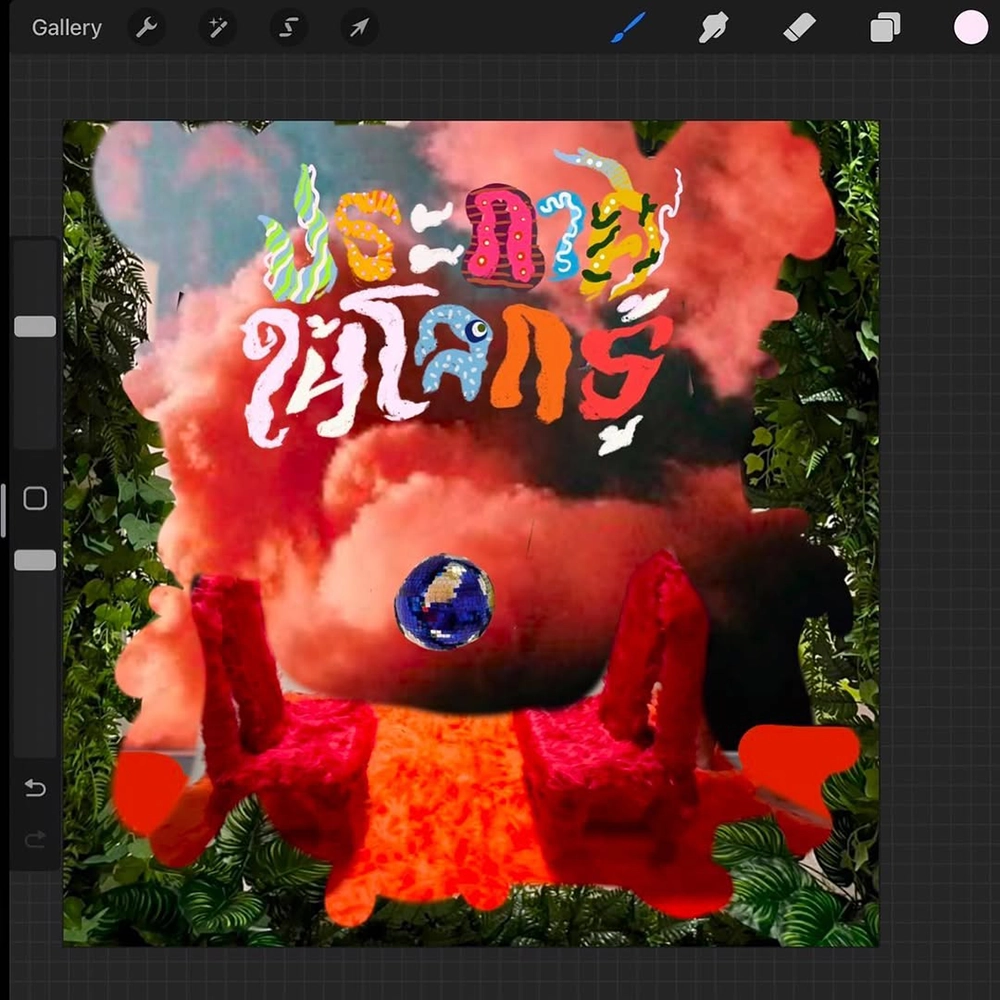The image size is (1000, 1000).
Task: Click the brush size slider handle
Action: pos(35,326)
